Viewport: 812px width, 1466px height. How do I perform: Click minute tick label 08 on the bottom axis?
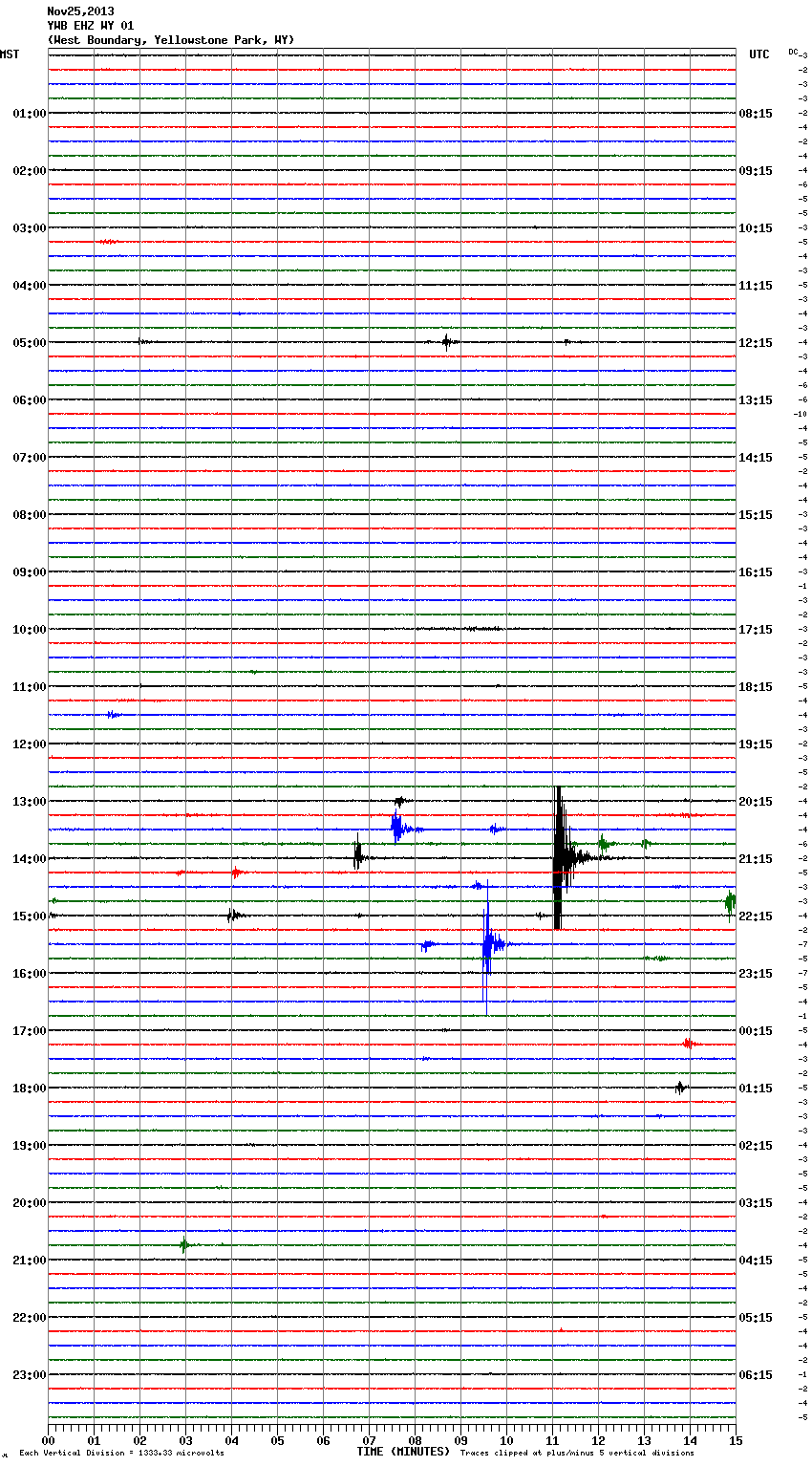[415, 1440]
